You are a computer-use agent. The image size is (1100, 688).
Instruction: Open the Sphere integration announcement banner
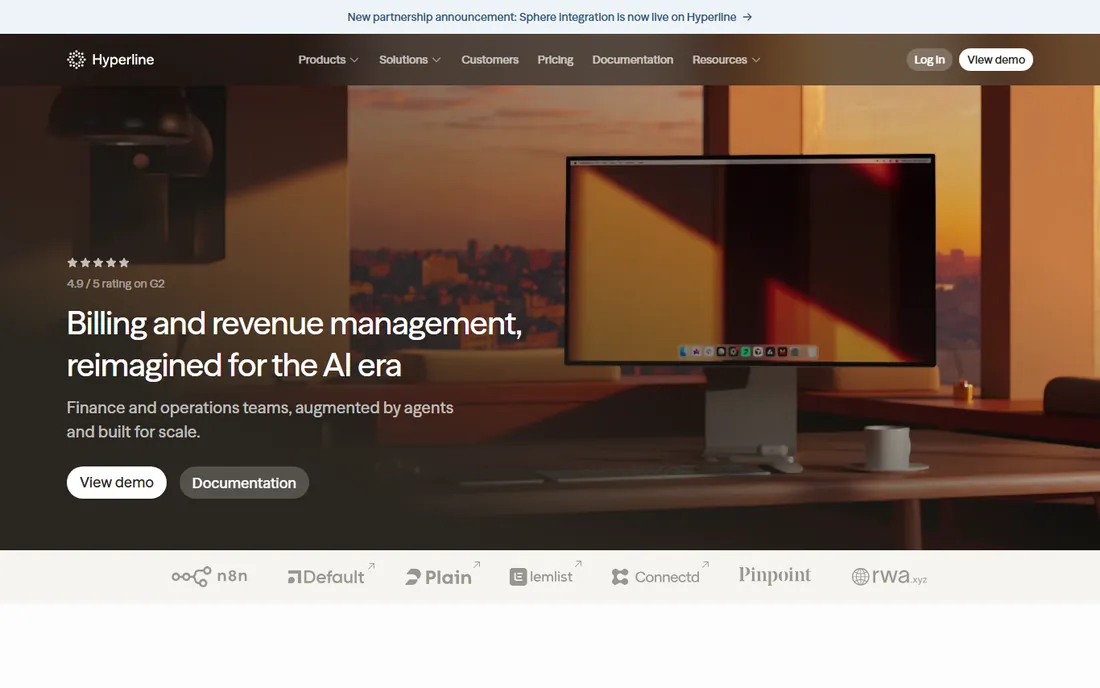click(x=549, y=17)
